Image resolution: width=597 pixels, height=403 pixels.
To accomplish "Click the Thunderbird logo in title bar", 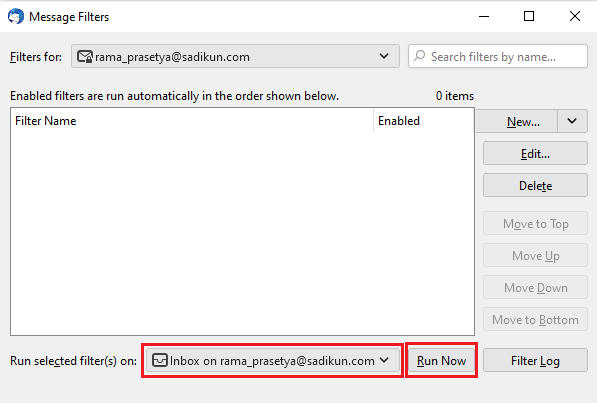I will [x=16, y=16].
